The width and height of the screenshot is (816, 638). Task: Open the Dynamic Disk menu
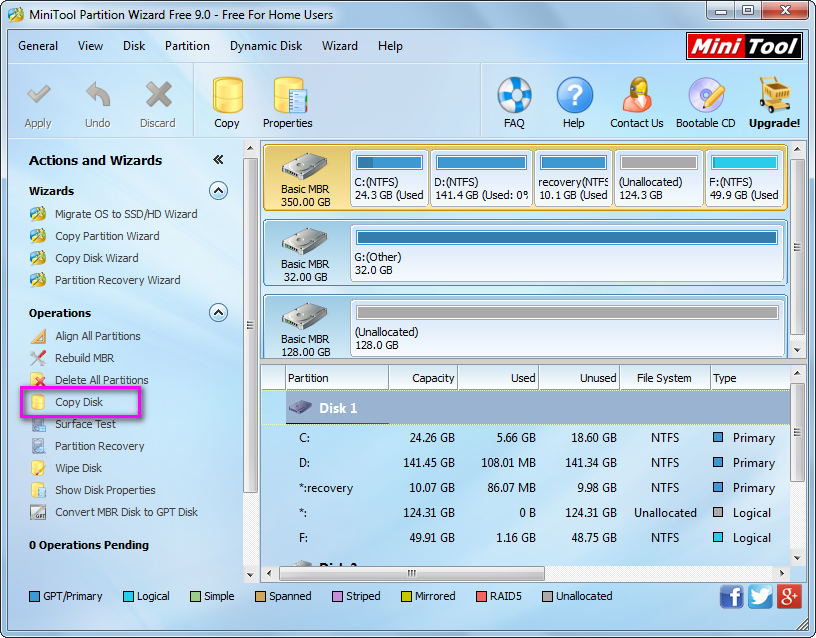tap(266, 46)
